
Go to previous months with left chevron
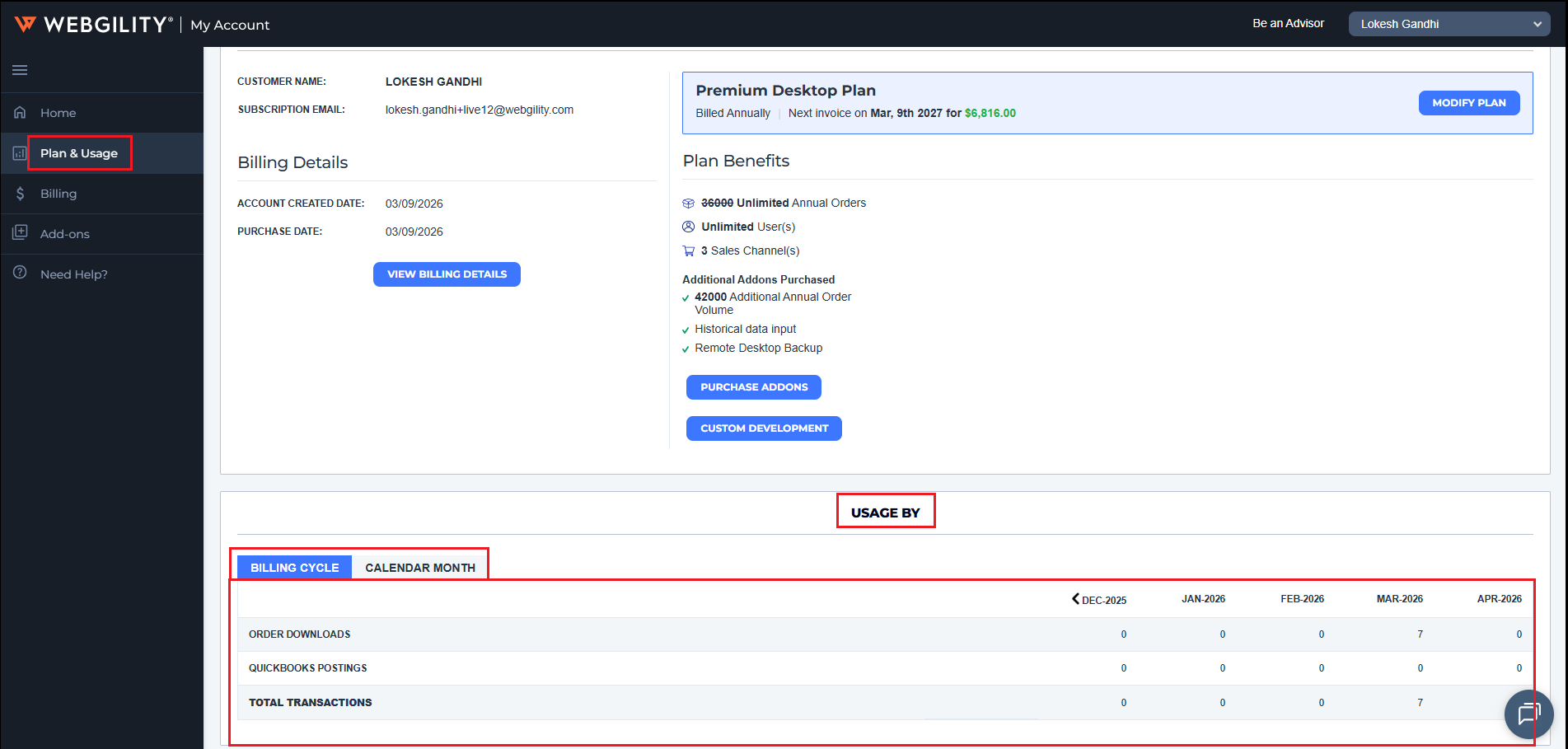[1075, 599]
